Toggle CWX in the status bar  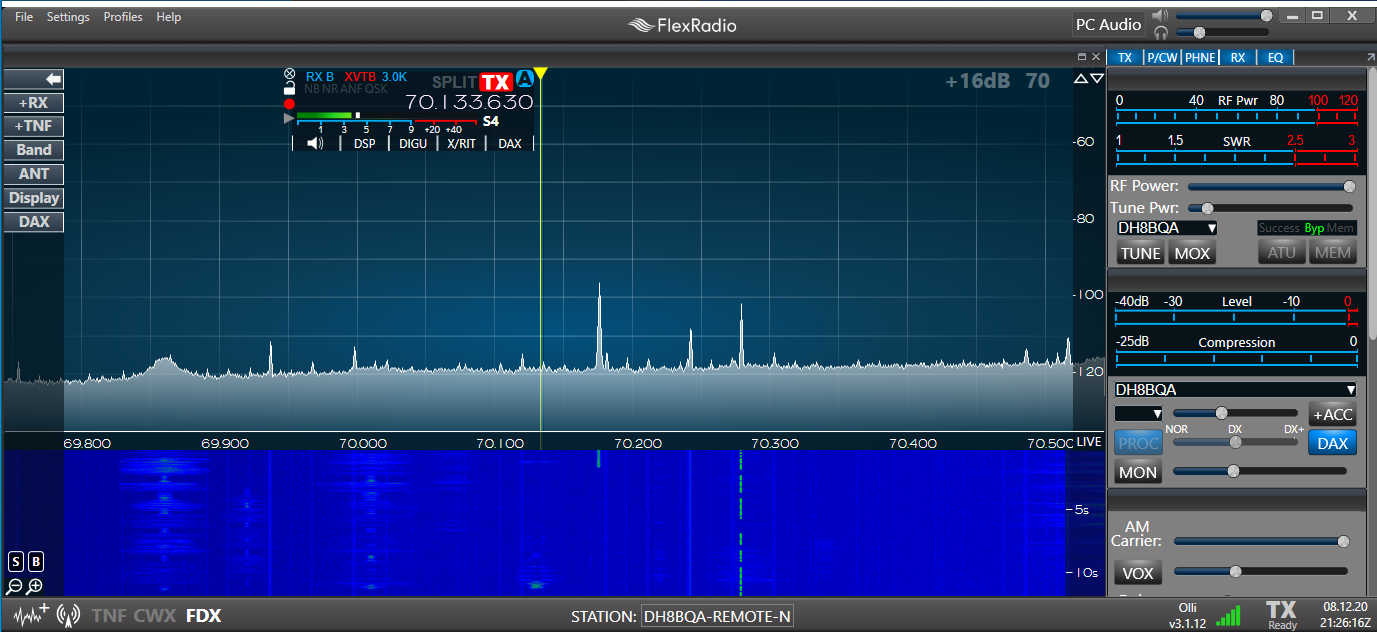click(x=154, y=616)
